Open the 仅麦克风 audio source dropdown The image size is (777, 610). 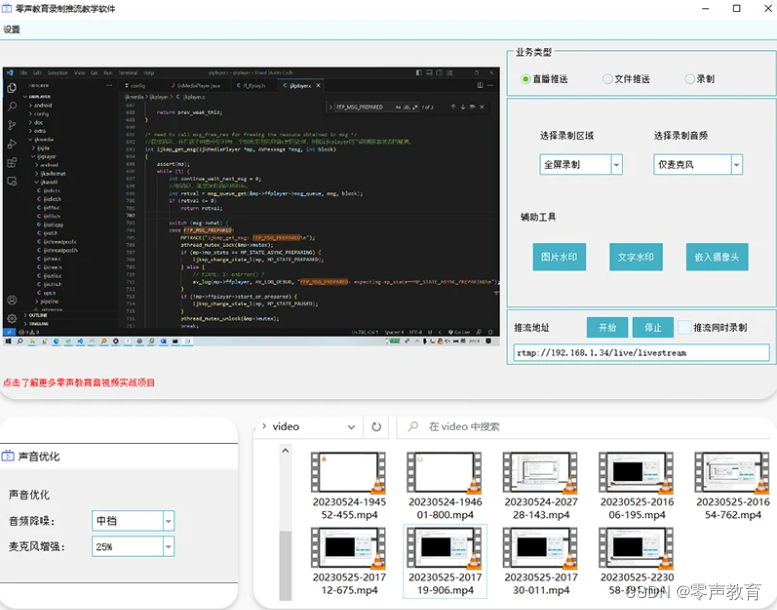pos(737,165)
